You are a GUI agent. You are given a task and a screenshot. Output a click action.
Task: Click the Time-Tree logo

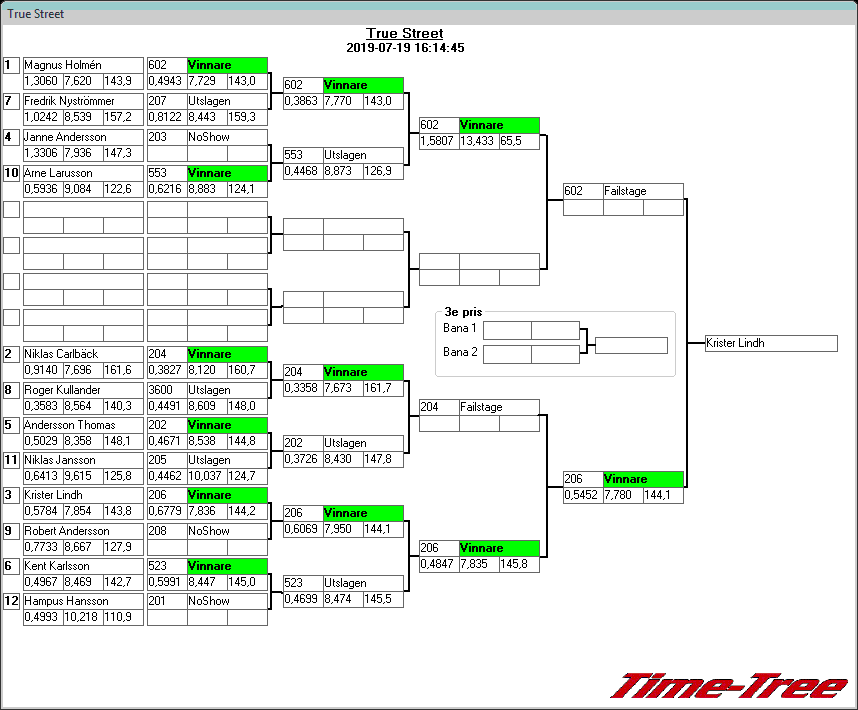[729, 686]
